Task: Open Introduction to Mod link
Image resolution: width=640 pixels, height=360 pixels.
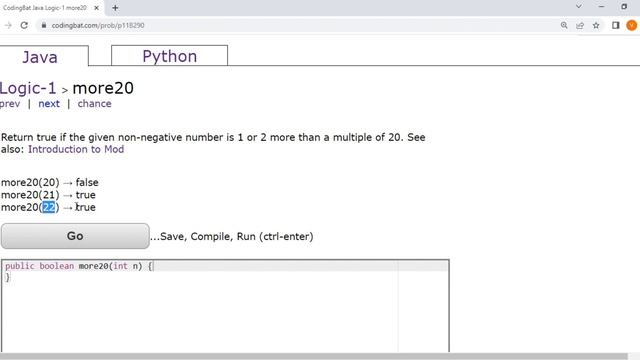Action: click(76, 149)
